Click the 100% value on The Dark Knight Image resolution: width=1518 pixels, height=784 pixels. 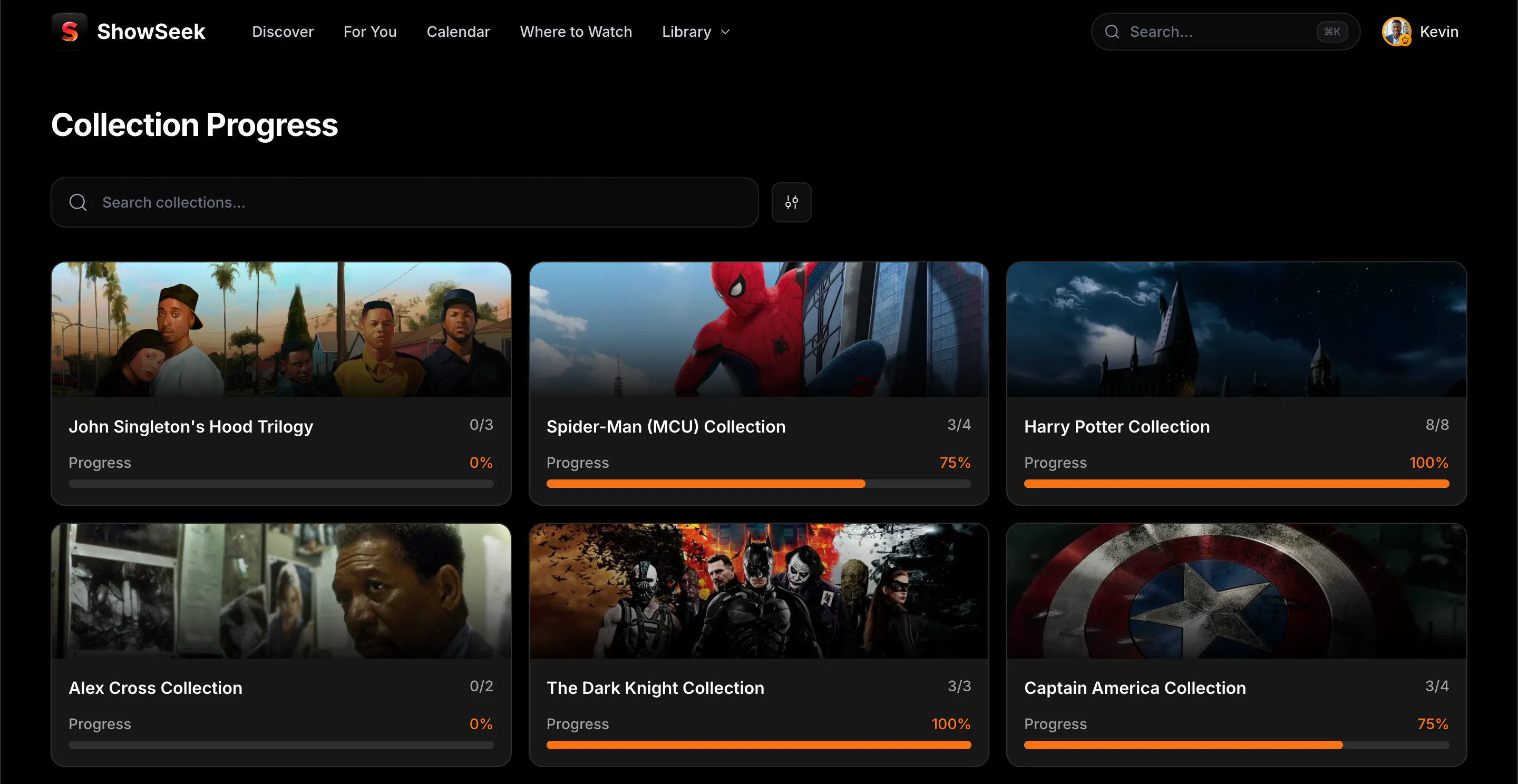coord(951,724)
